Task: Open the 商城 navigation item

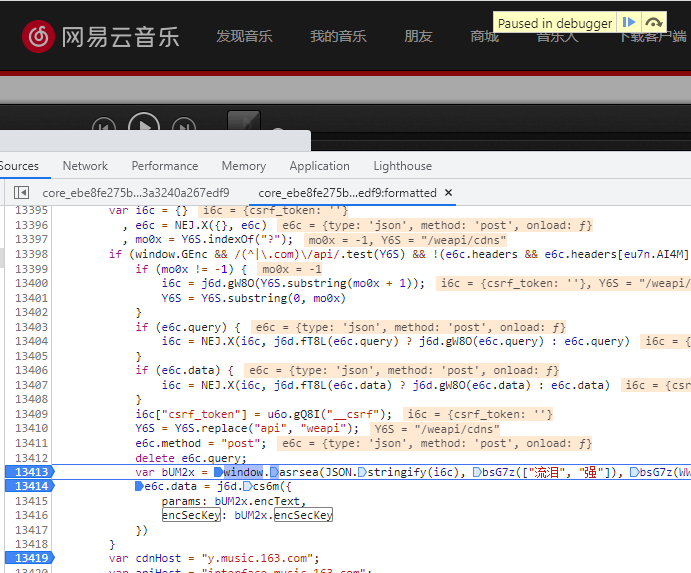Action: 484,36
